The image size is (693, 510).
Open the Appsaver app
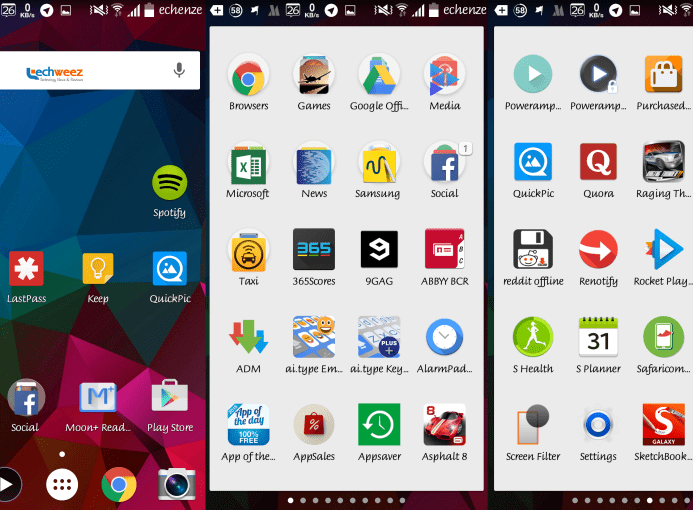click(x=379, y=424)
